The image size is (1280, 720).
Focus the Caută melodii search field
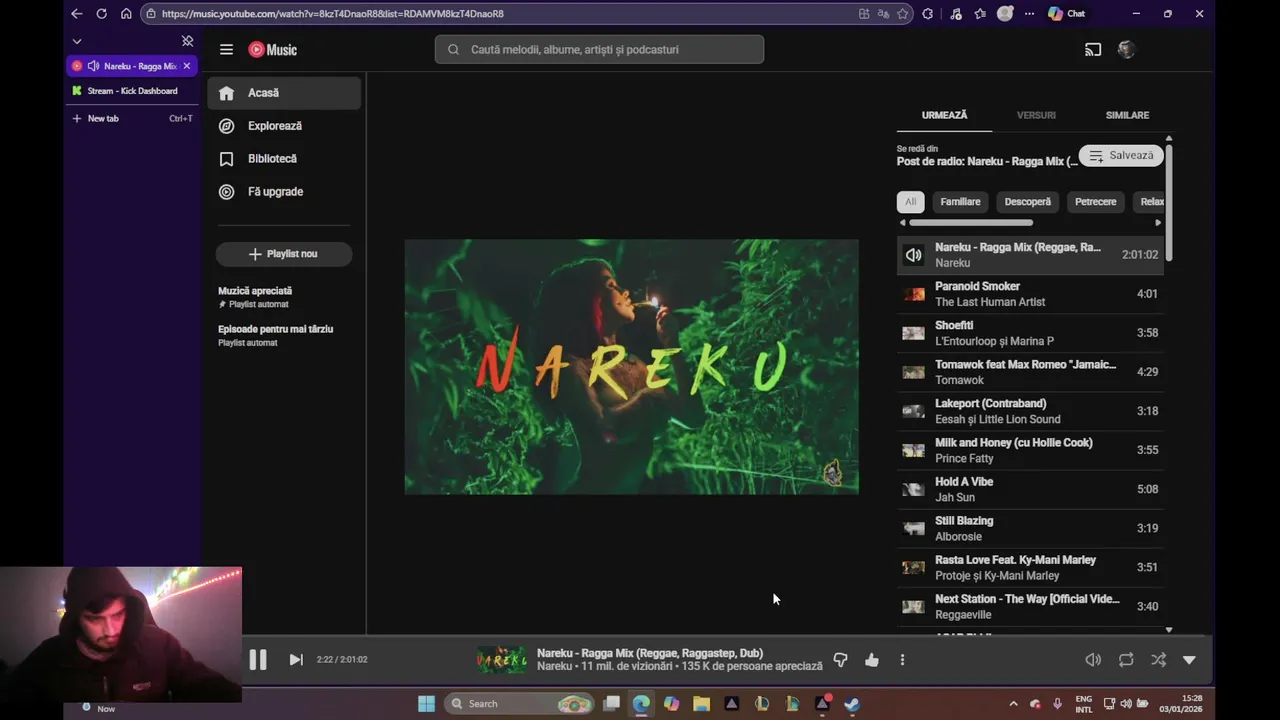click(599, 49)
